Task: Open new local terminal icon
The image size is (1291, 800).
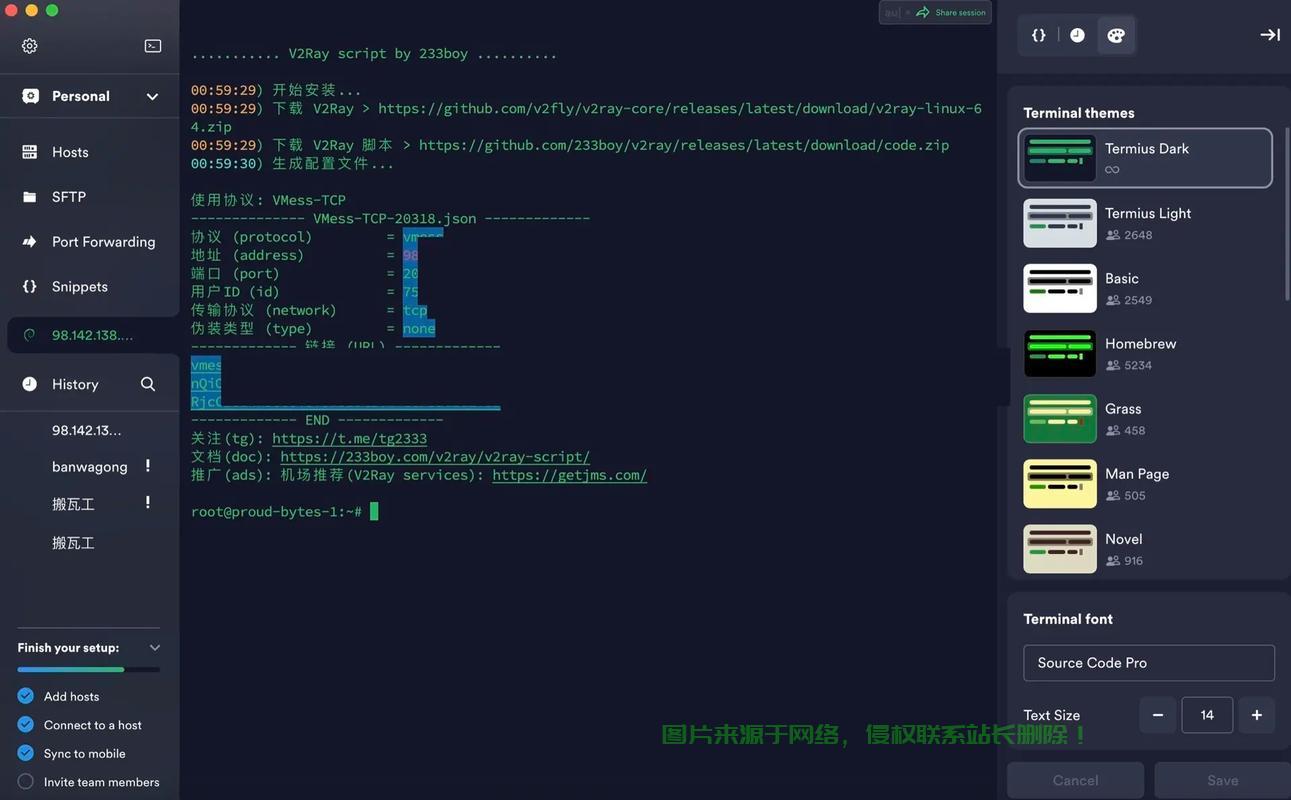Action: 153,46
